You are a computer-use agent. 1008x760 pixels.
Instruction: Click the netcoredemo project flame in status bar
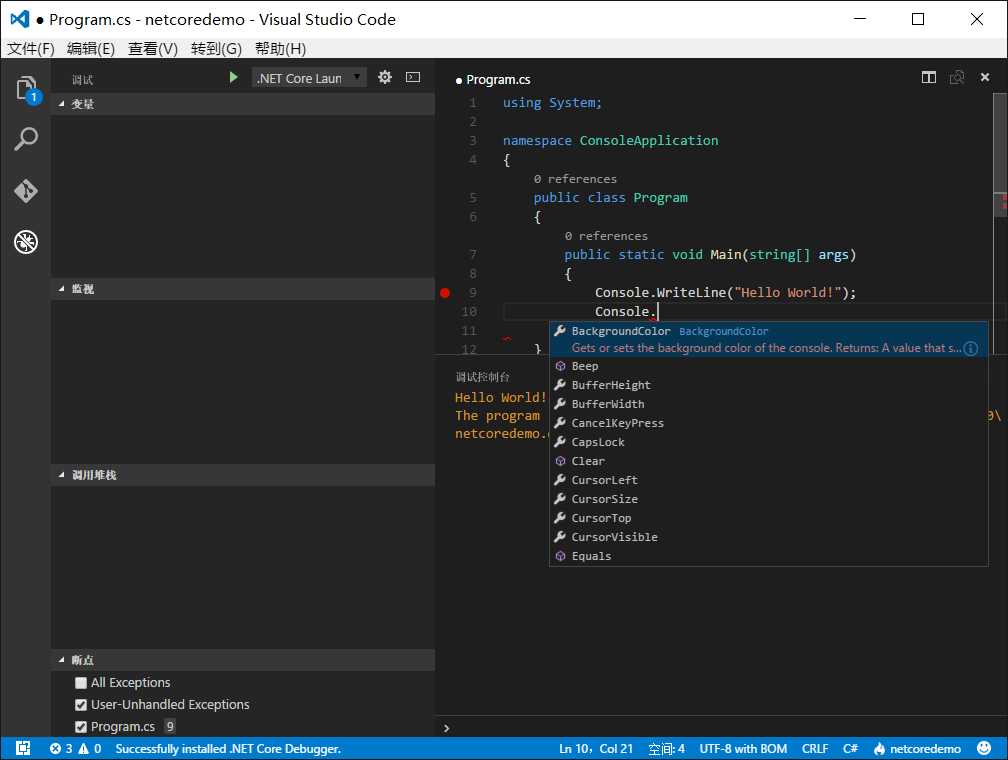(917, 748)
